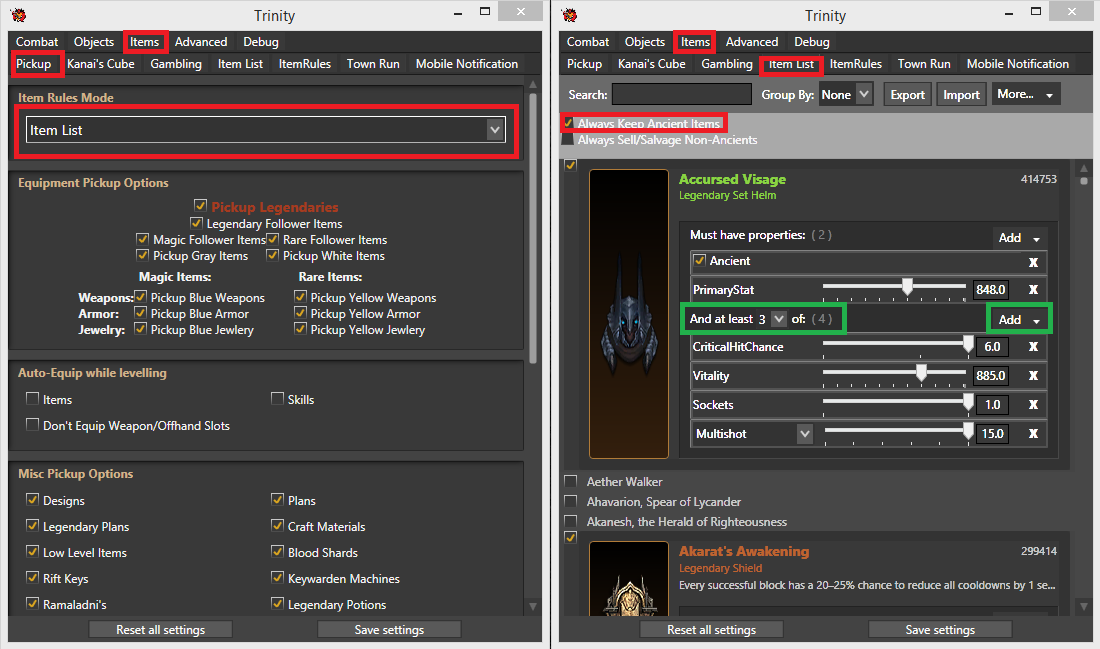Adjust the Sockets slider

tap(968, 401)
